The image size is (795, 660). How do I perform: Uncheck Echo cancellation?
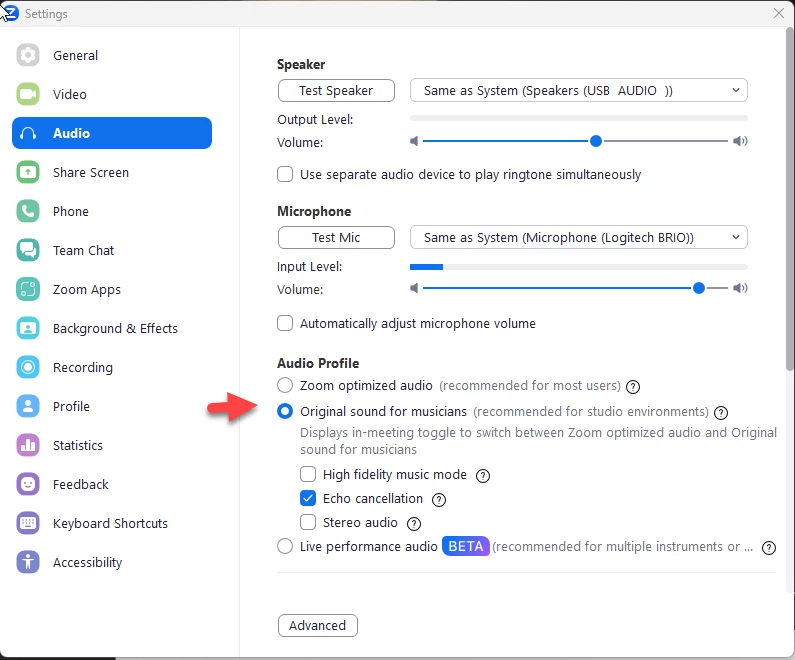[308, 498]
